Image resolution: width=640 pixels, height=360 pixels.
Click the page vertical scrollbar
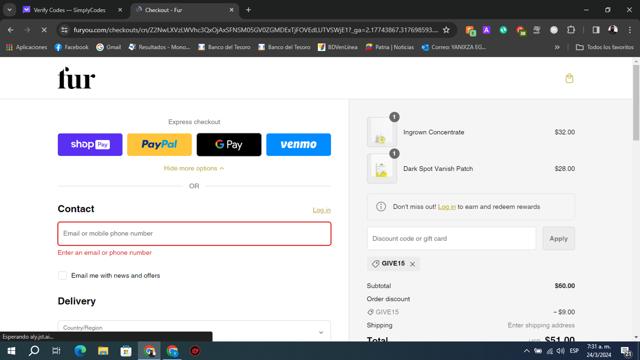tap(636, 102)
